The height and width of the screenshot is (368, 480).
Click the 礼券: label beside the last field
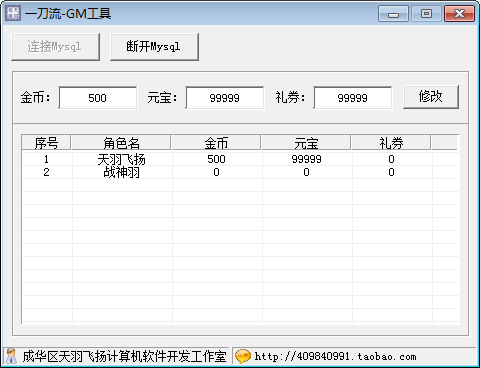[290, 98]
